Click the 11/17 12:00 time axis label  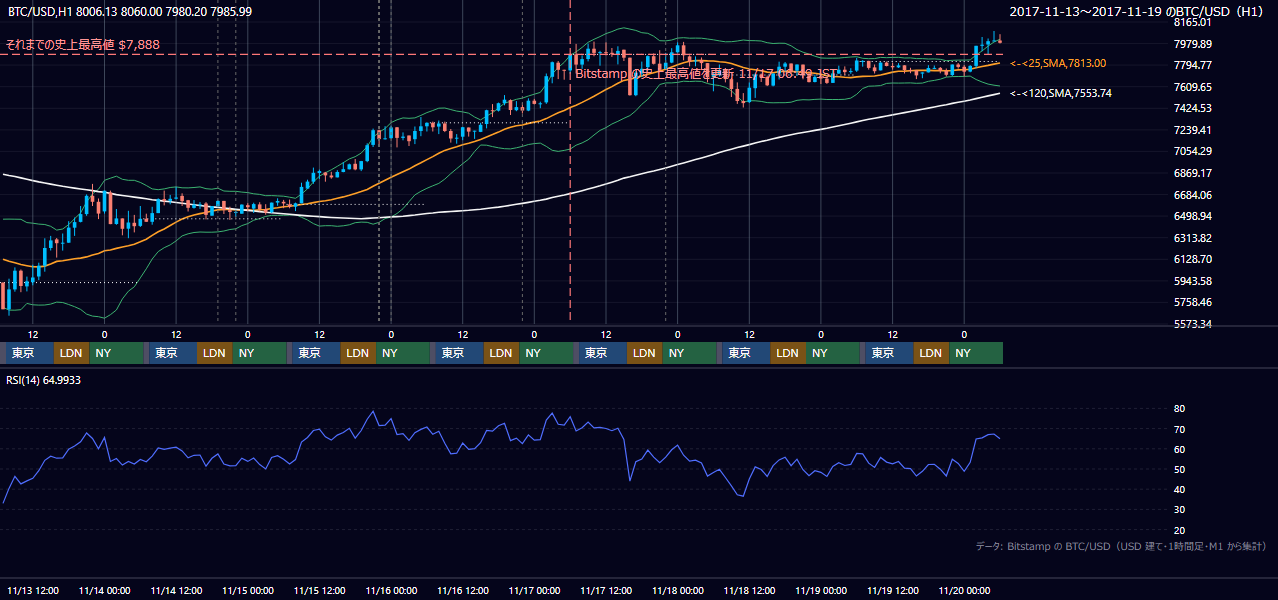606,590
